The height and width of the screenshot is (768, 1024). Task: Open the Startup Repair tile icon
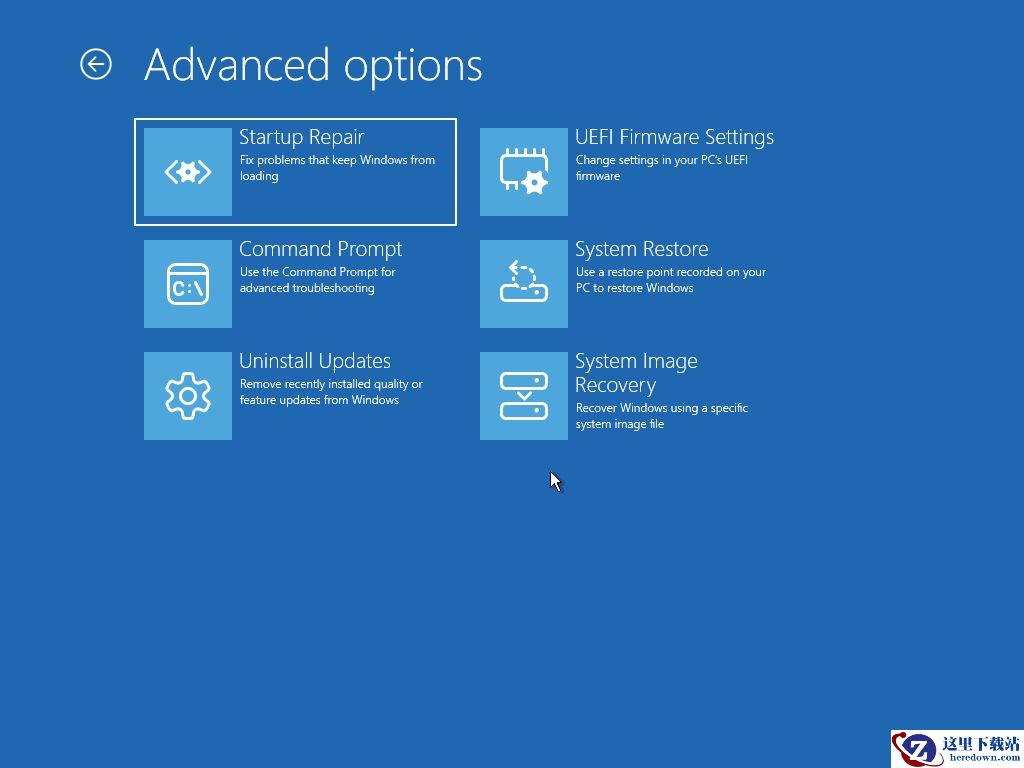point(188,172)
